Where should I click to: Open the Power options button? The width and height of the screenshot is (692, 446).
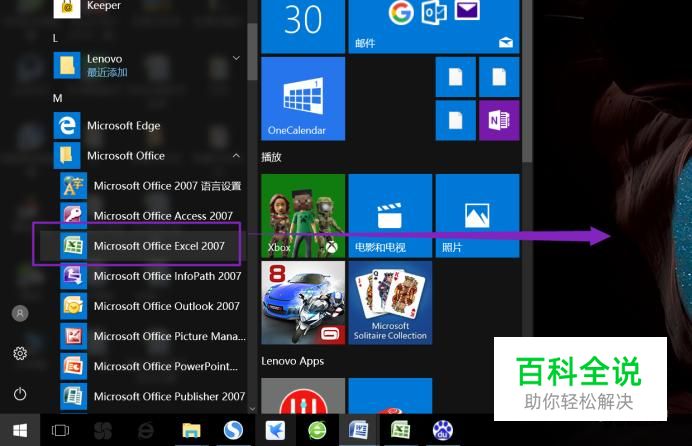(20, 394)
